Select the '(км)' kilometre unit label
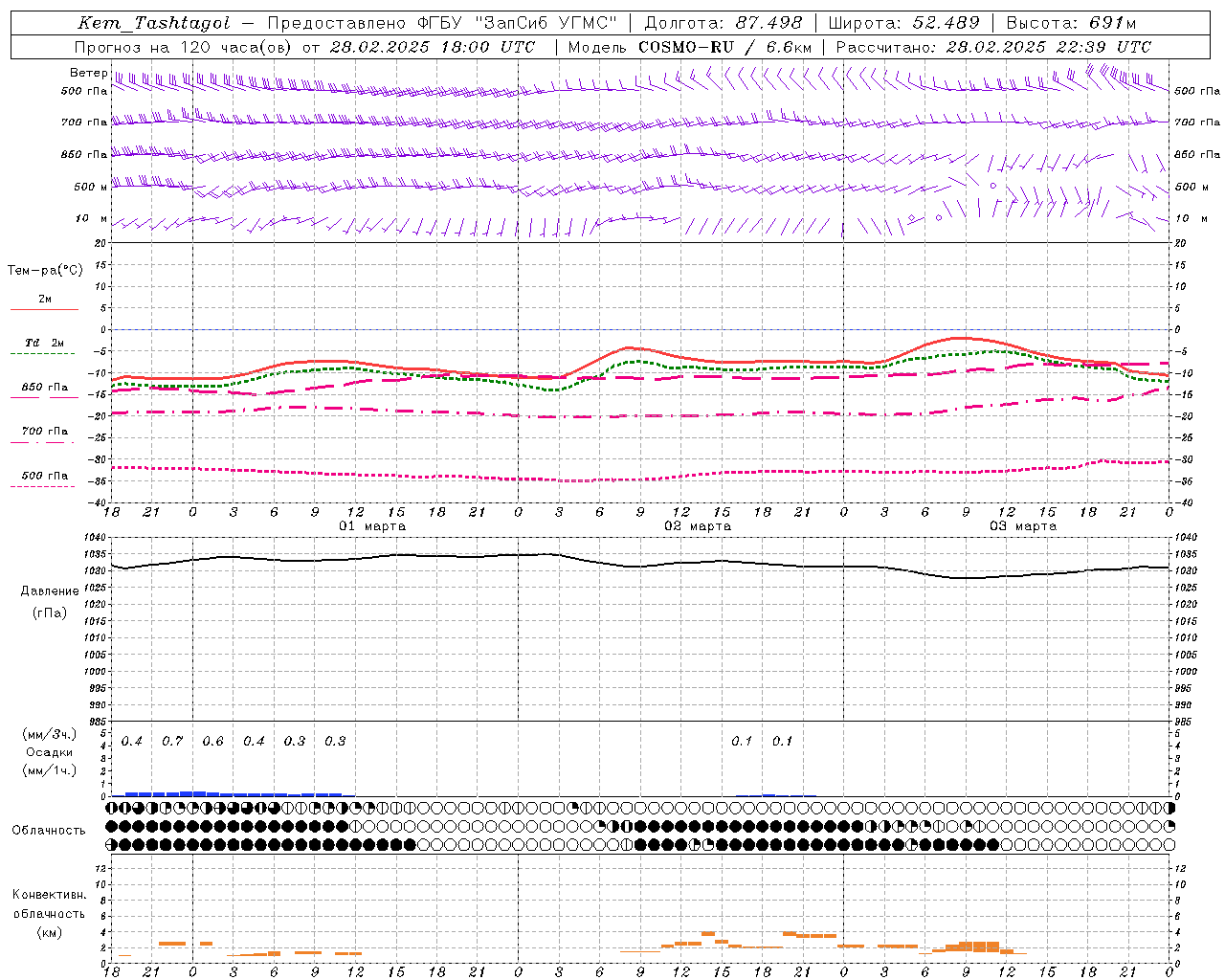This screenshot has height=980, width=1225. point(50,932)
